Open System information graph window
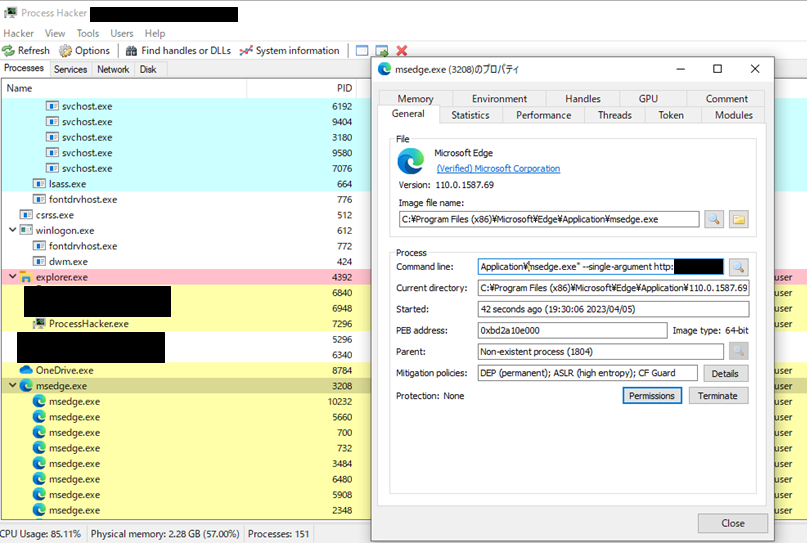The image size is (807, 543). pos(289,51)
